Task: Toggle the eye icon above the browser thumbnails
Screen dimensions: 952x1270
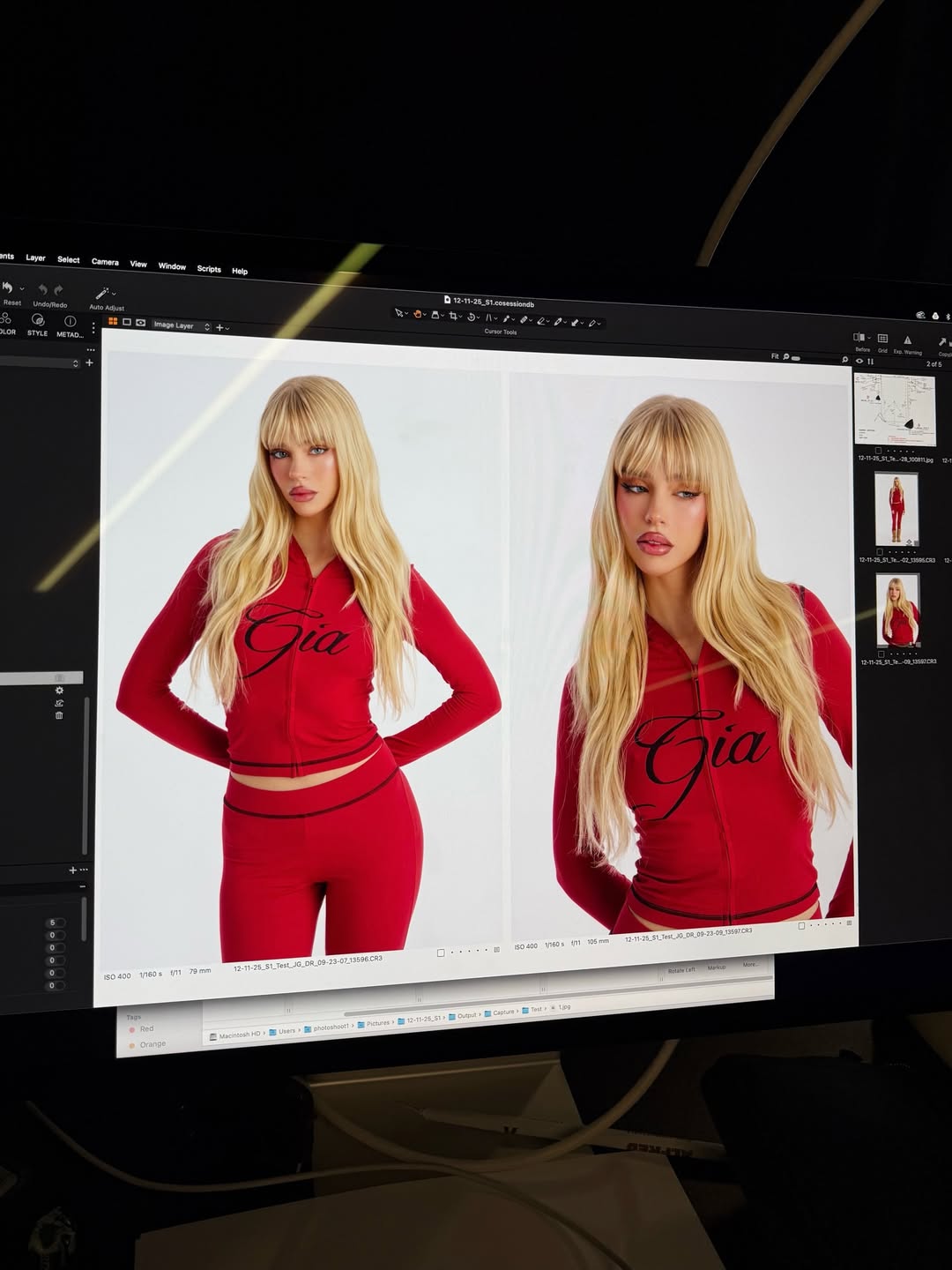Action: [859, 362]
